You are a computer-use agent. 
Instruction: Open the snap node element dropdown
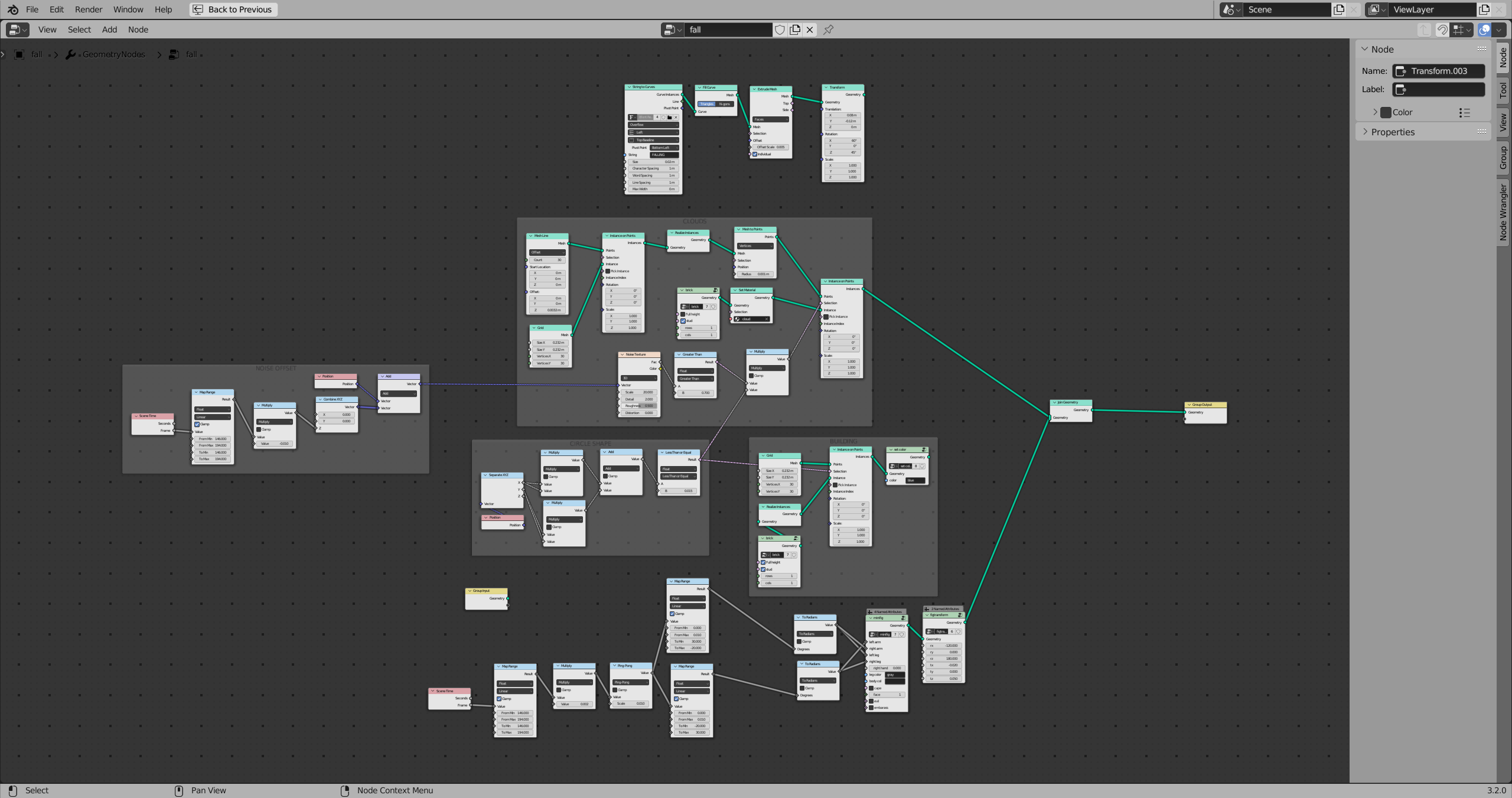(1462, 30)
